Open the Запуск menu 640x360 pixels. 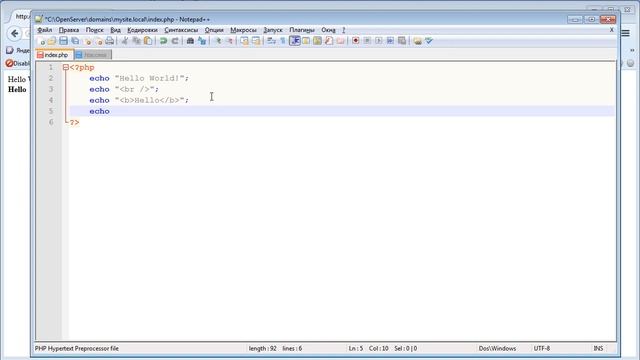[273, 30]
